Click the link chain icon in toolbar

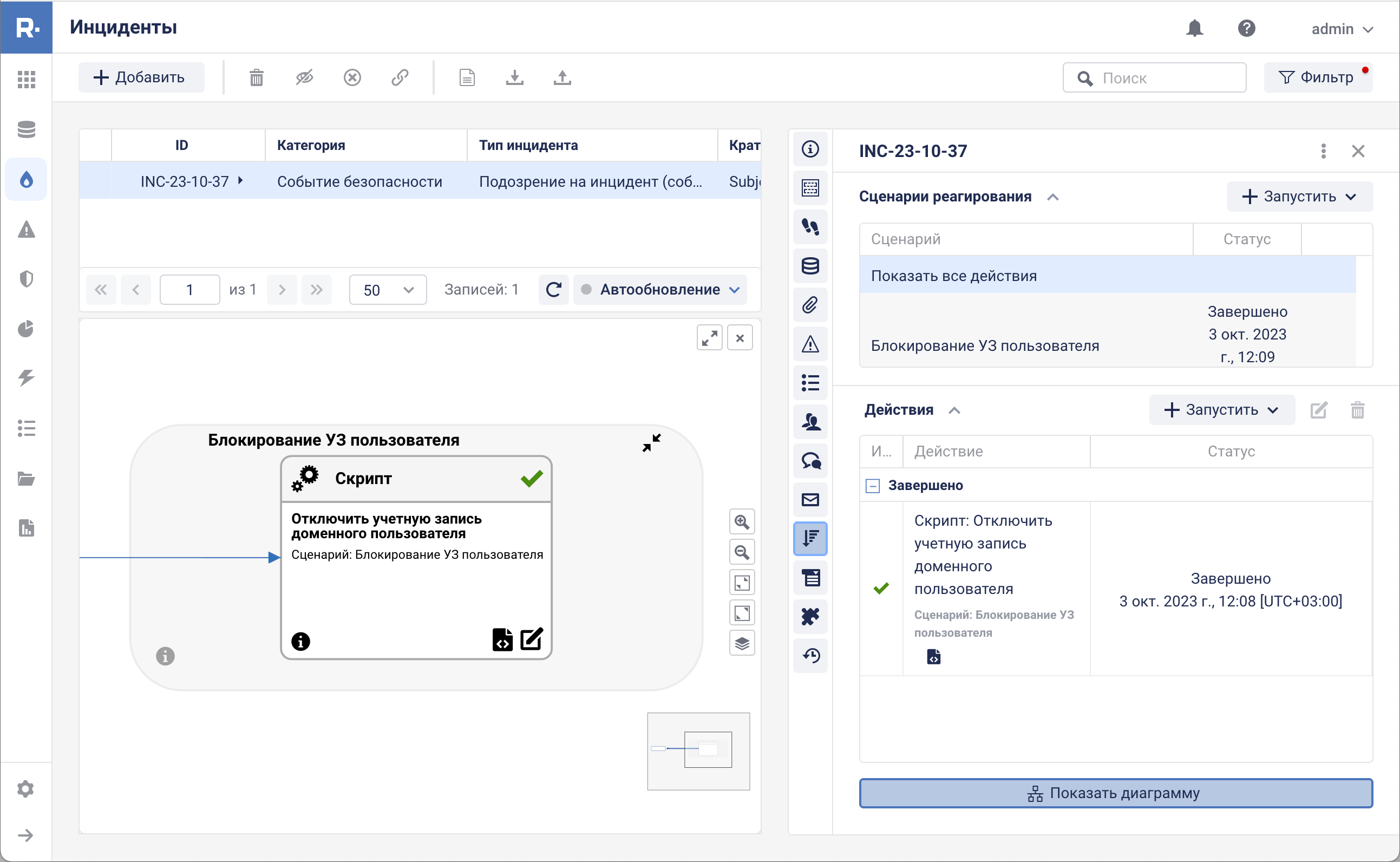tap(400, 77)
